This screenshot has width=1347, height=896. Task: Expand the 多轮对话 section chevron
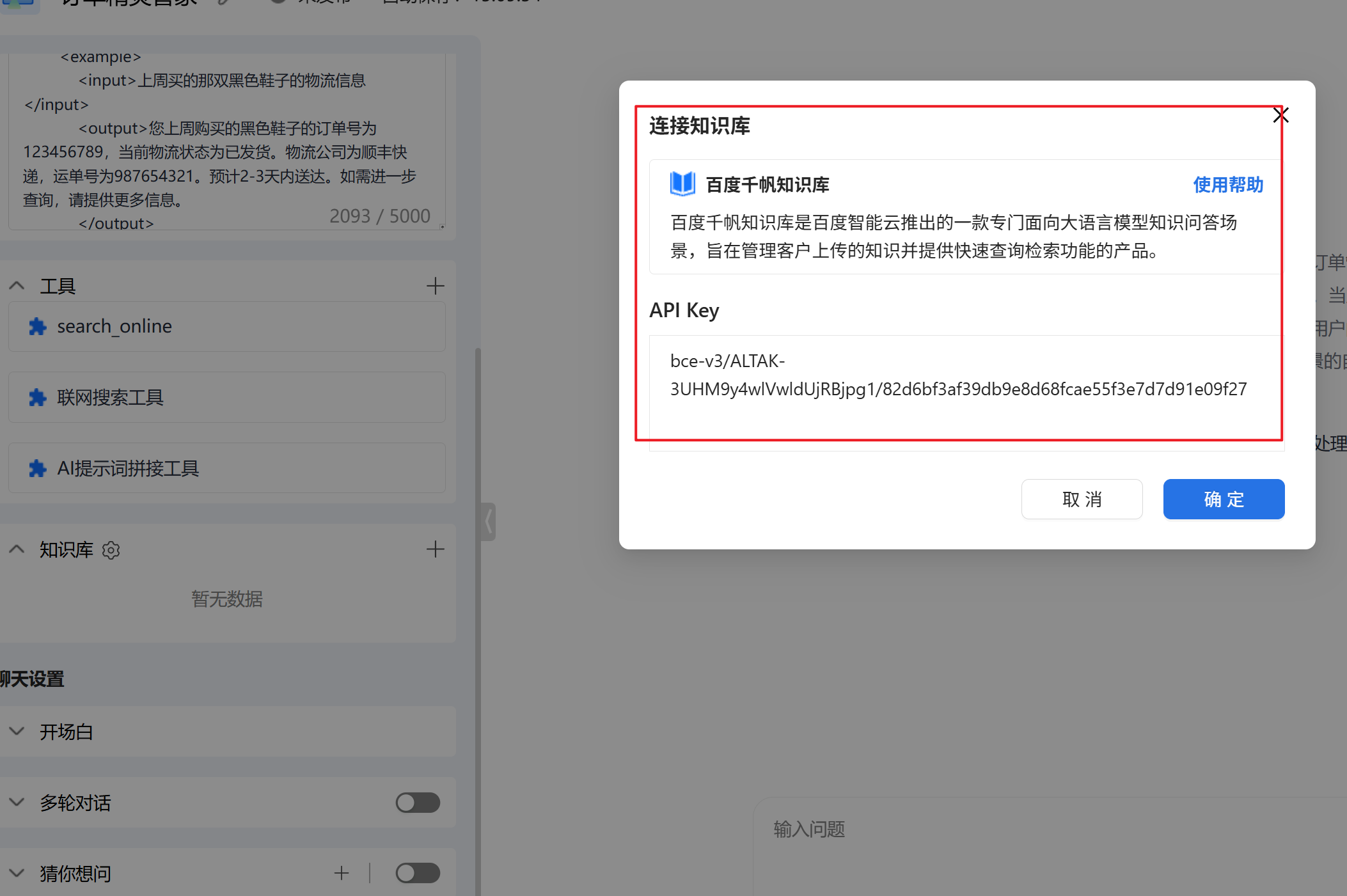coord(17,803)
